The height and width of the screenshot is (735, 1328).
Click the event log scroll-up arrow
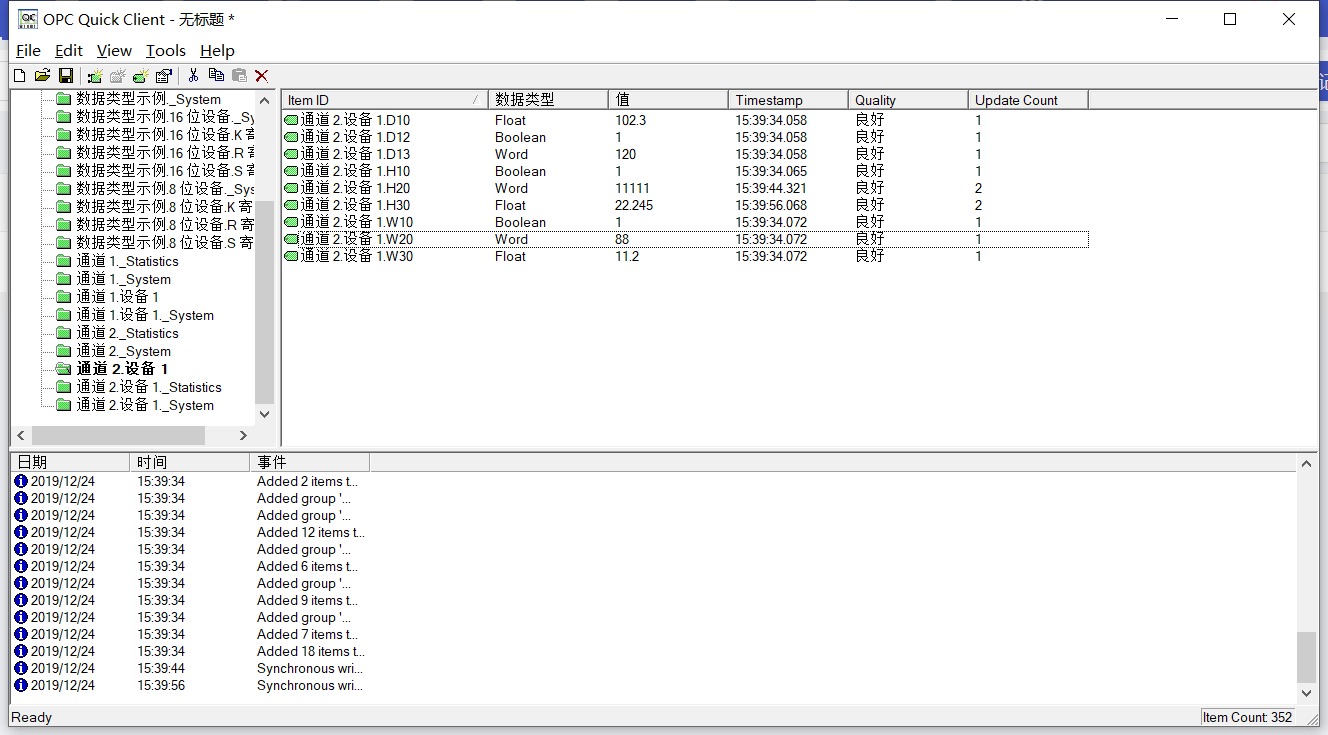1307,463
